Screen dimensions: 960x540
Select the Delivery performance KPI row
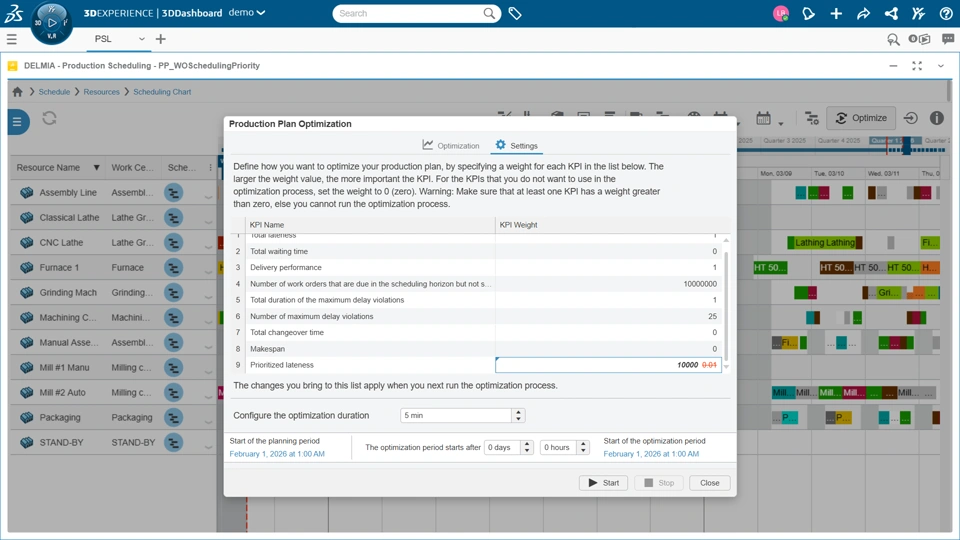[477, 268]
